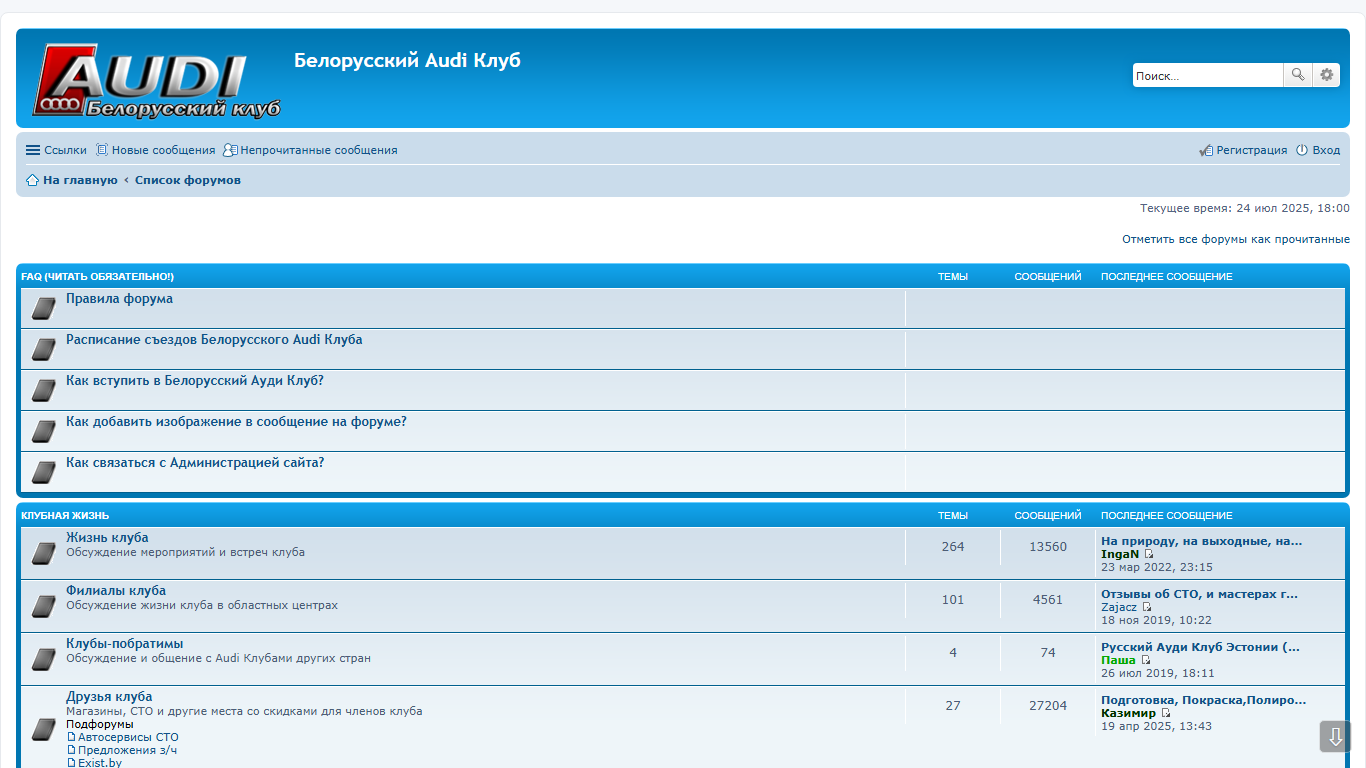
Task: Click date 19 апр 2025, 13:43
Action: [1156, 726]
